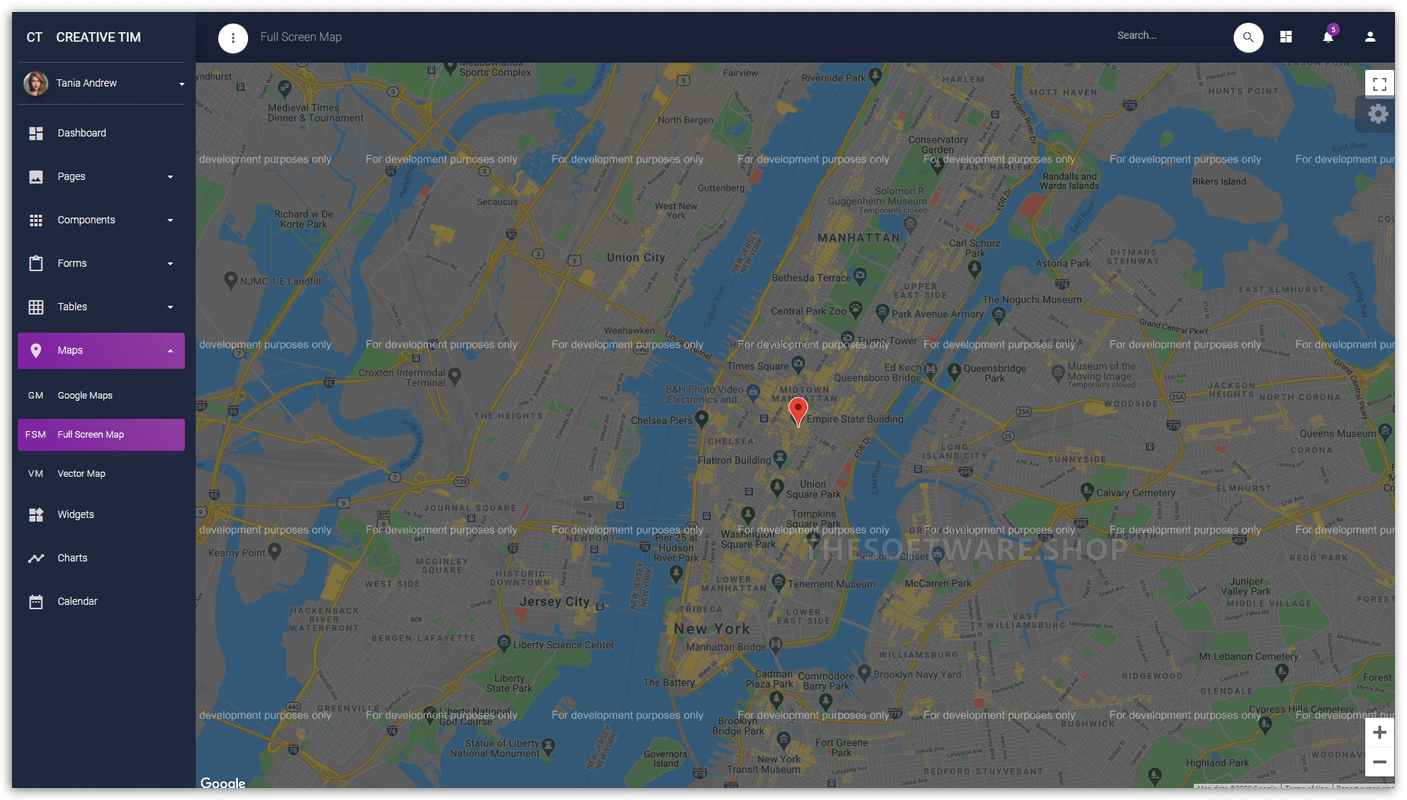The image size is (1407, 800).
Task: Select the Vector Map menu item
Action: pyautogui.click(x=81, y=474)
